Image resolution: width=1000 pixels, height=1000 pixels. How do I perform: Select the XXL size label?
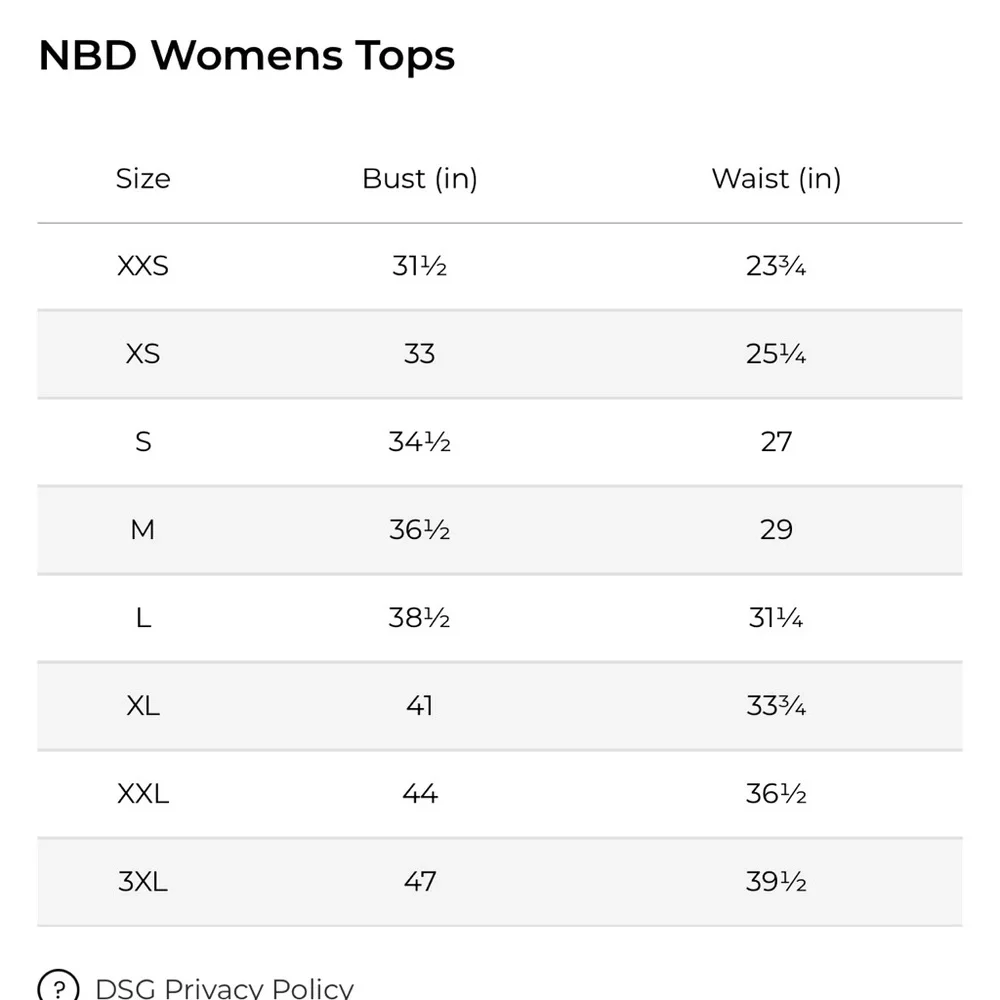(143, 794)
